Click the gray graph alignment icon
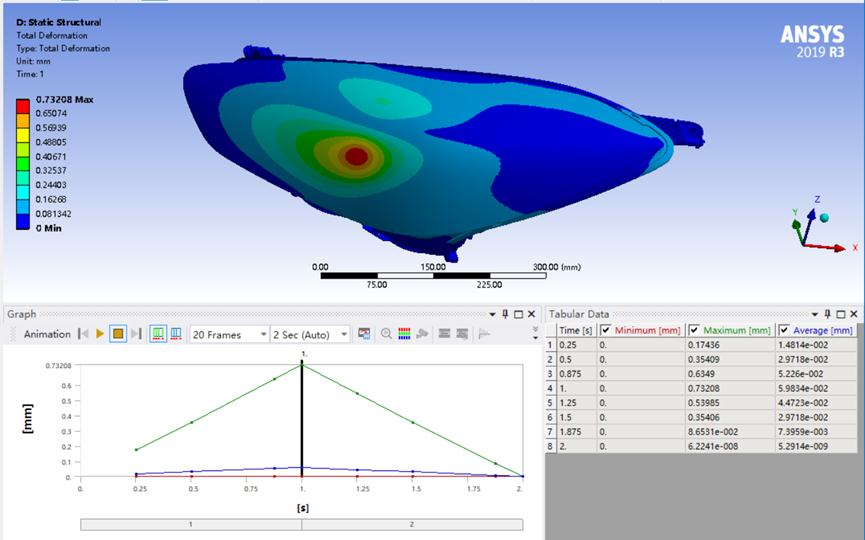 [484, 334]
